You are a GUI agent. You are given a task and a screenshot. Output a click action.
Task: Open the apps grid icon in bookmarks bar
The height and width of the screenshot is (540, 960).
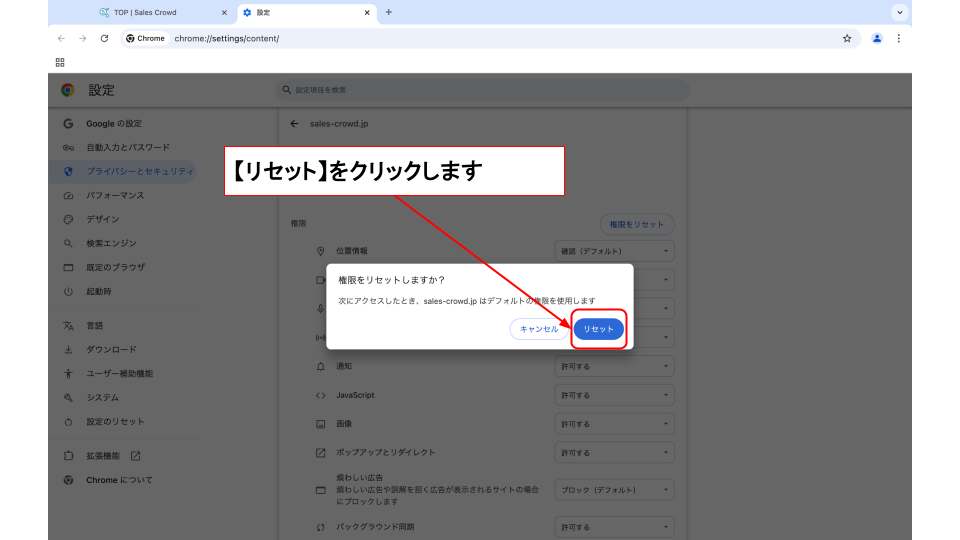60,62
